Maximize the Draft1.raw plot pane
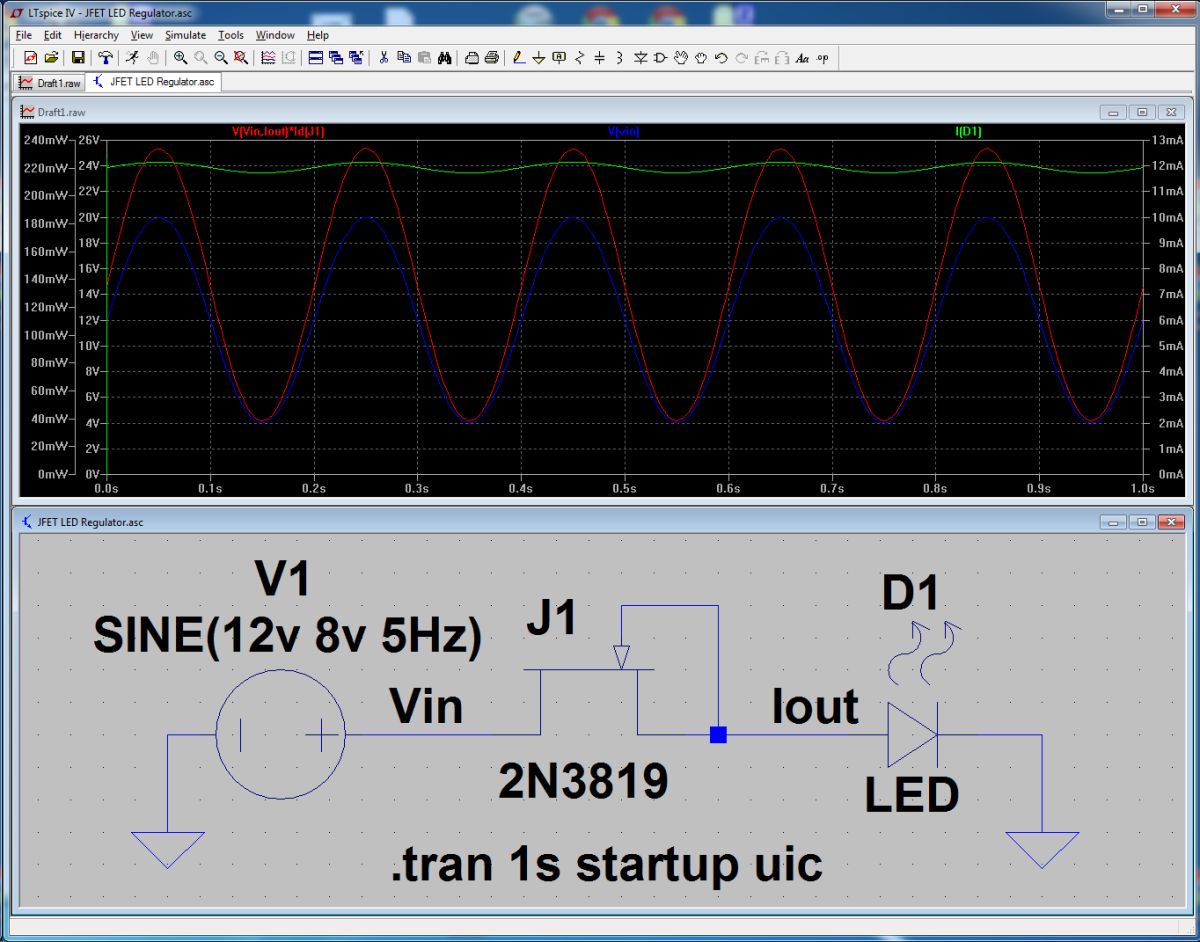Image resolution: width=1200 pixels, height=942 pixels. pos(1144,112)
